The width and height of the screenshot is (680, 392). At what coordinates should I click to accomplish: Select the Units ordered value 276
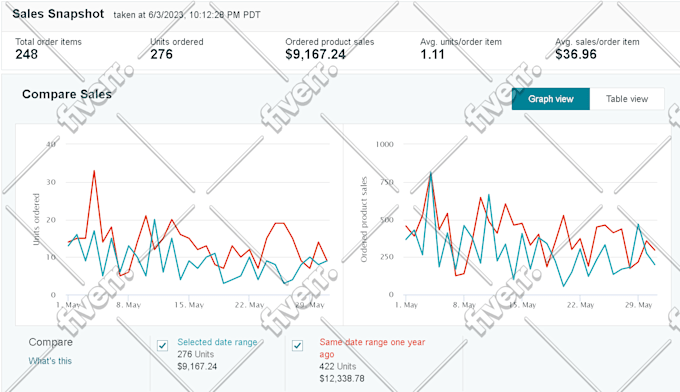click(x=161, y=54)
